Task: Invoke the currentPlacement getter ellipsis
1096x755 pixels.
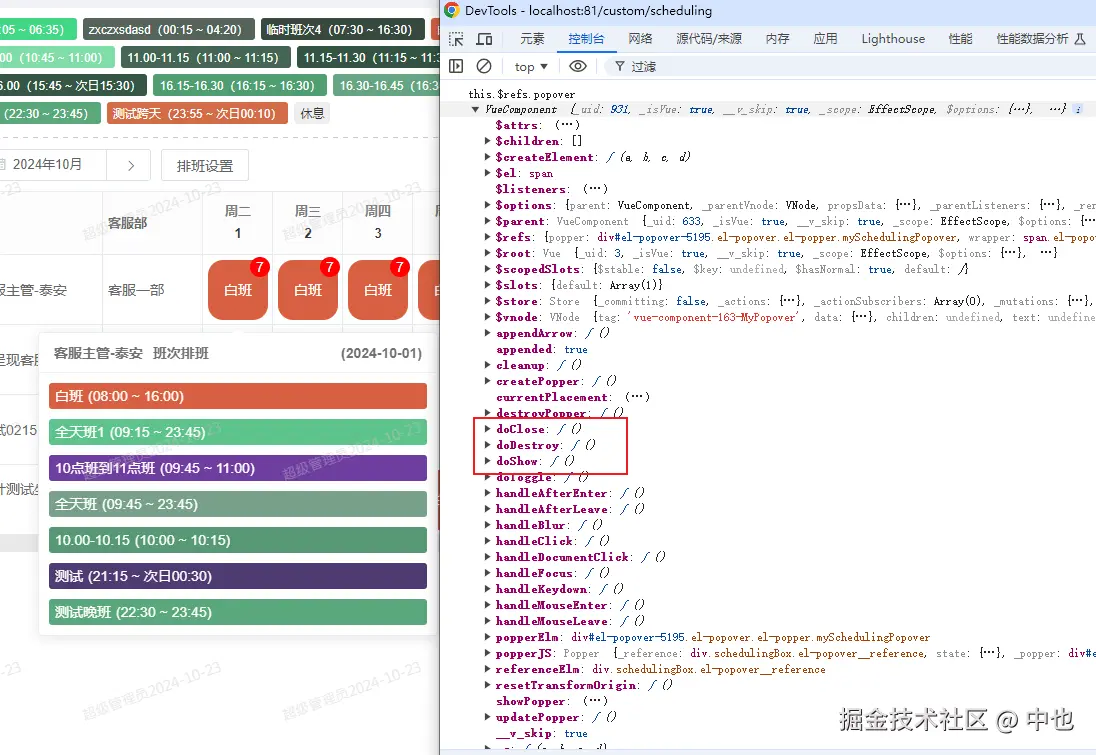Action: 637,397
